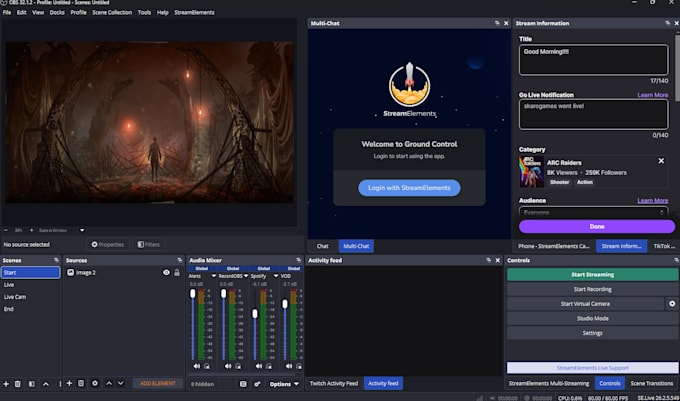680x401 pixels.
Task: Click the stream Title text field
Action: coord(593,60)
